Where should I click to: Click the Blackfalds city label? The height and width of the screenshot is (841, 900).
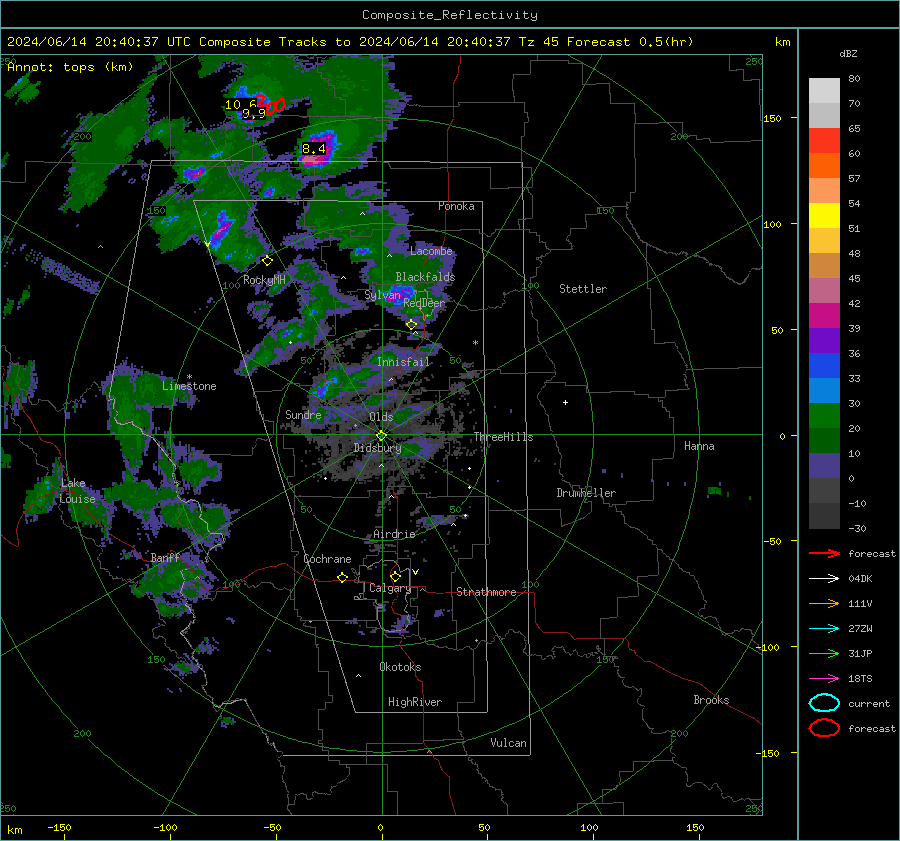coord(425,277)
